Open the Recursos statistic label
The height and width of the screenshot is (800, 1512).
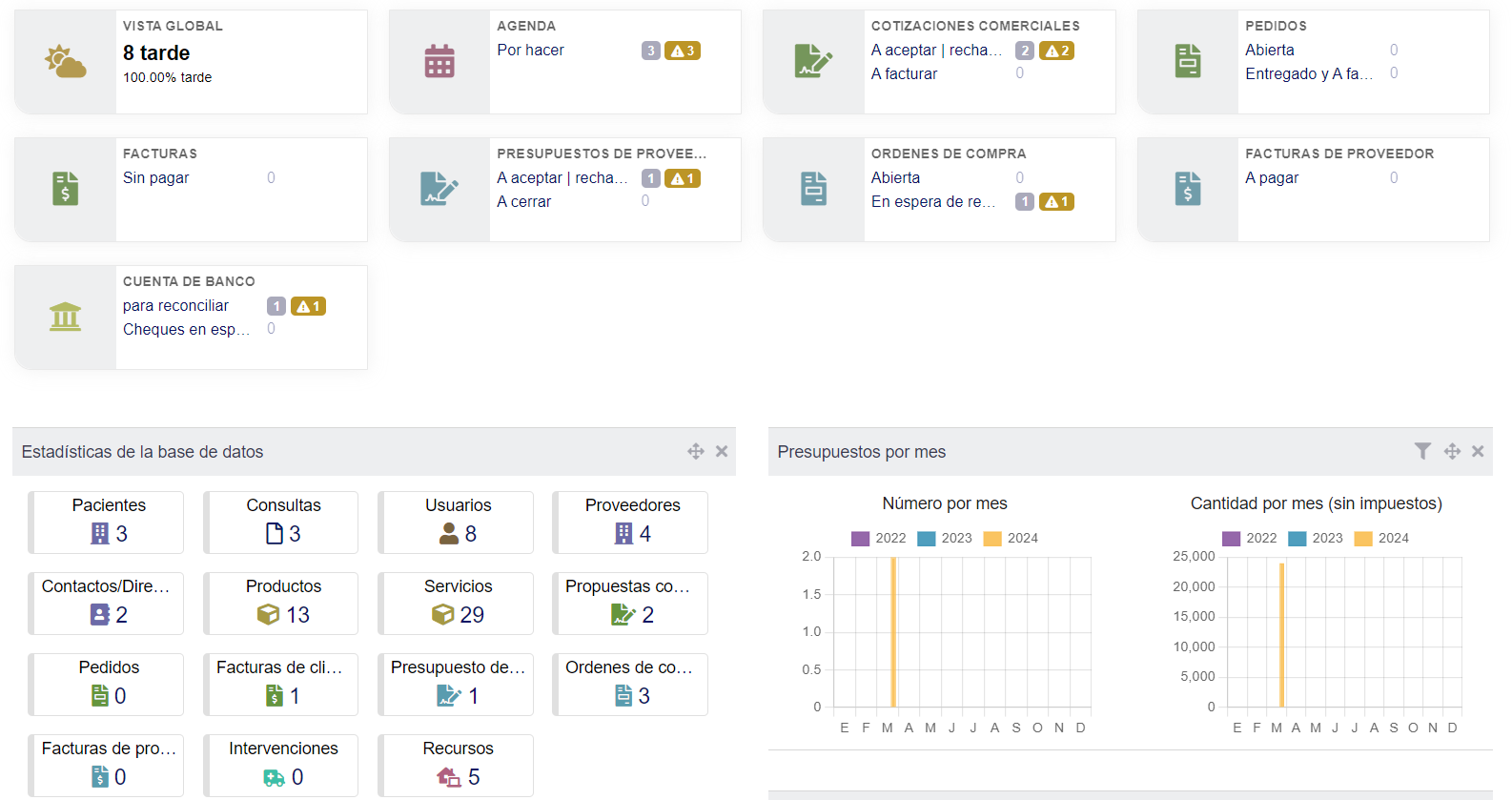459,749
